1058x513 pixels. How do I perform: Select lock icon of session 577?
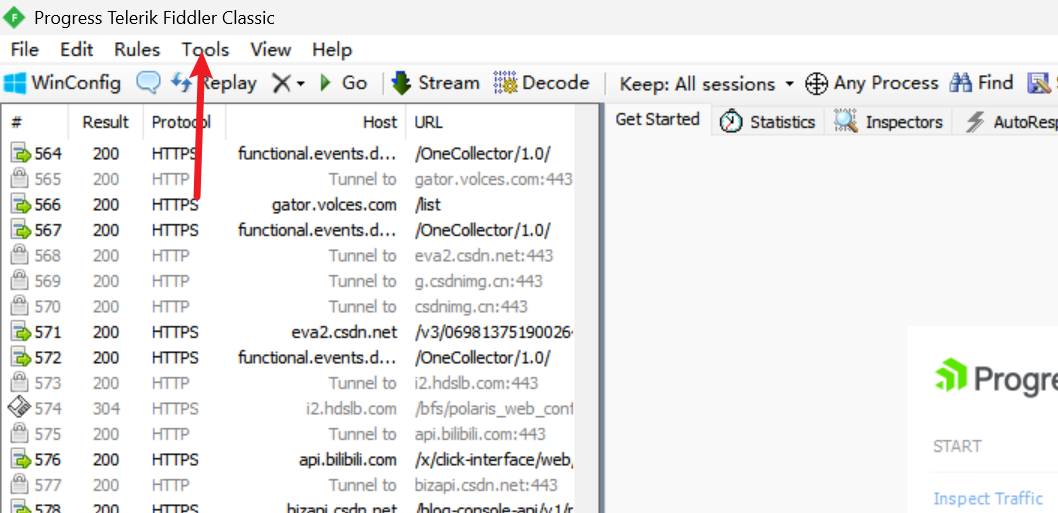[x=20, y=485]
